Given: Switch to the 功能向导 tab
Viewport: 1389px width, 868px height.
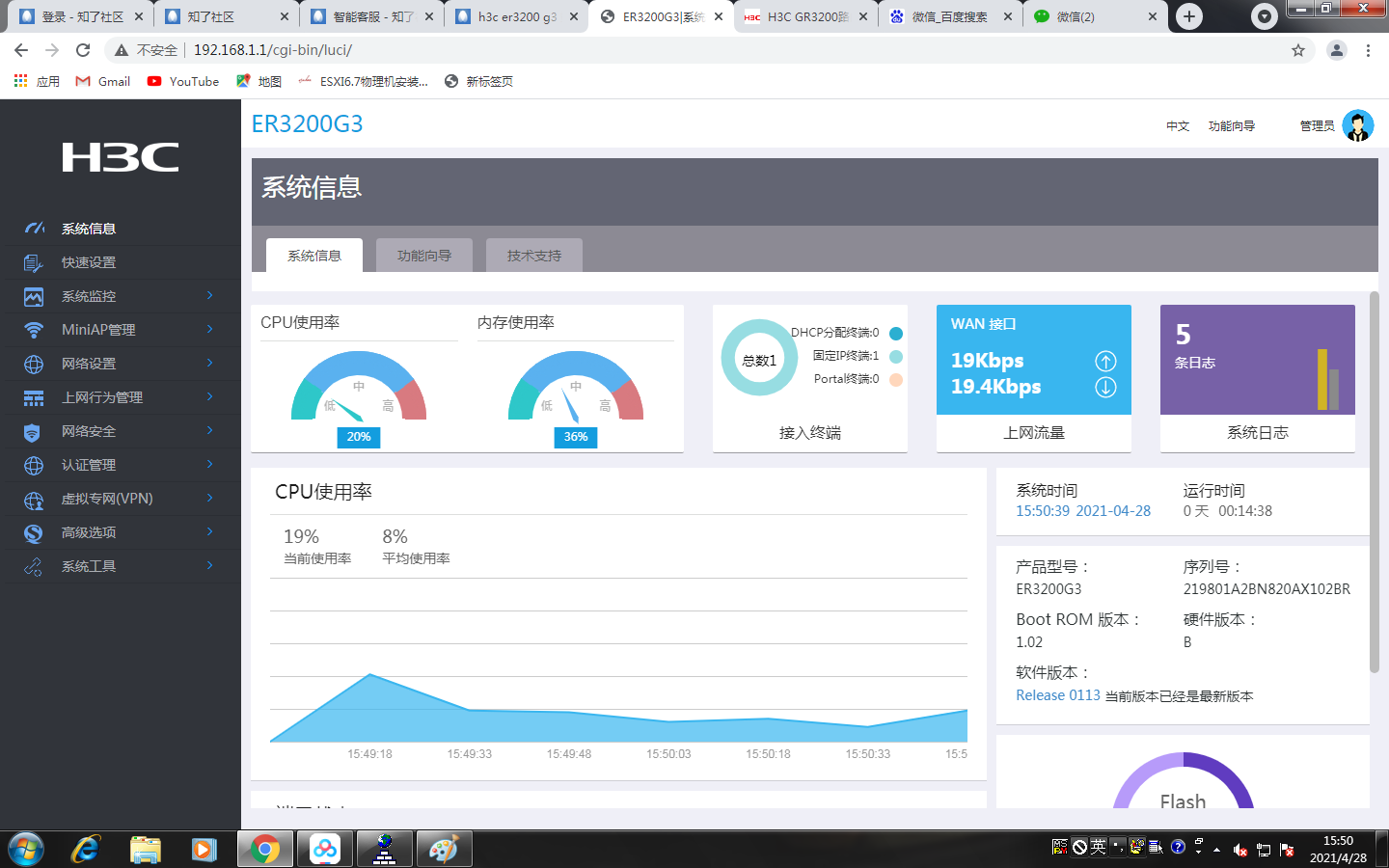Looking at the screenshot, I should pyautogui.click(x=424, y=256).
